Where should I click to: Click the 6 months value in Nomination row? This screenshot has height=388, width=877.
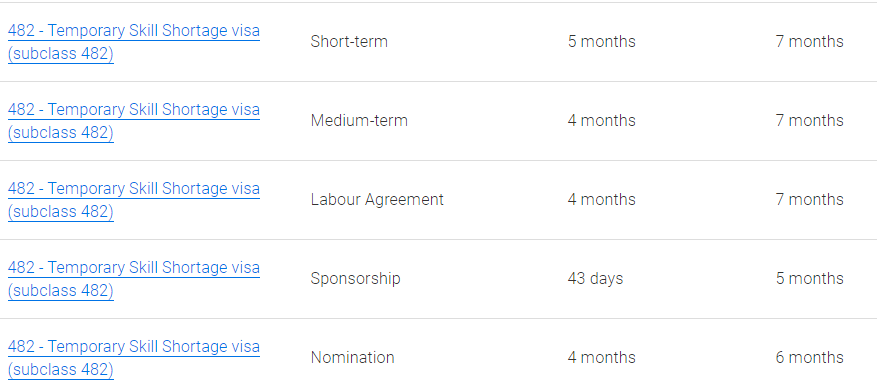[809, 357]
